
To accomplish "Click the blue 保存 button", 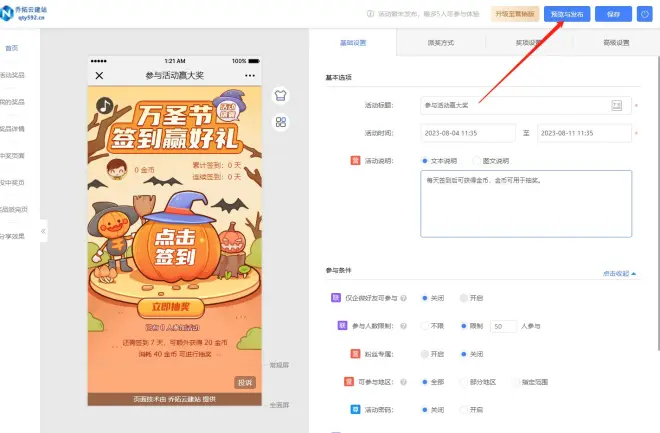I will [x=614, y=14].
